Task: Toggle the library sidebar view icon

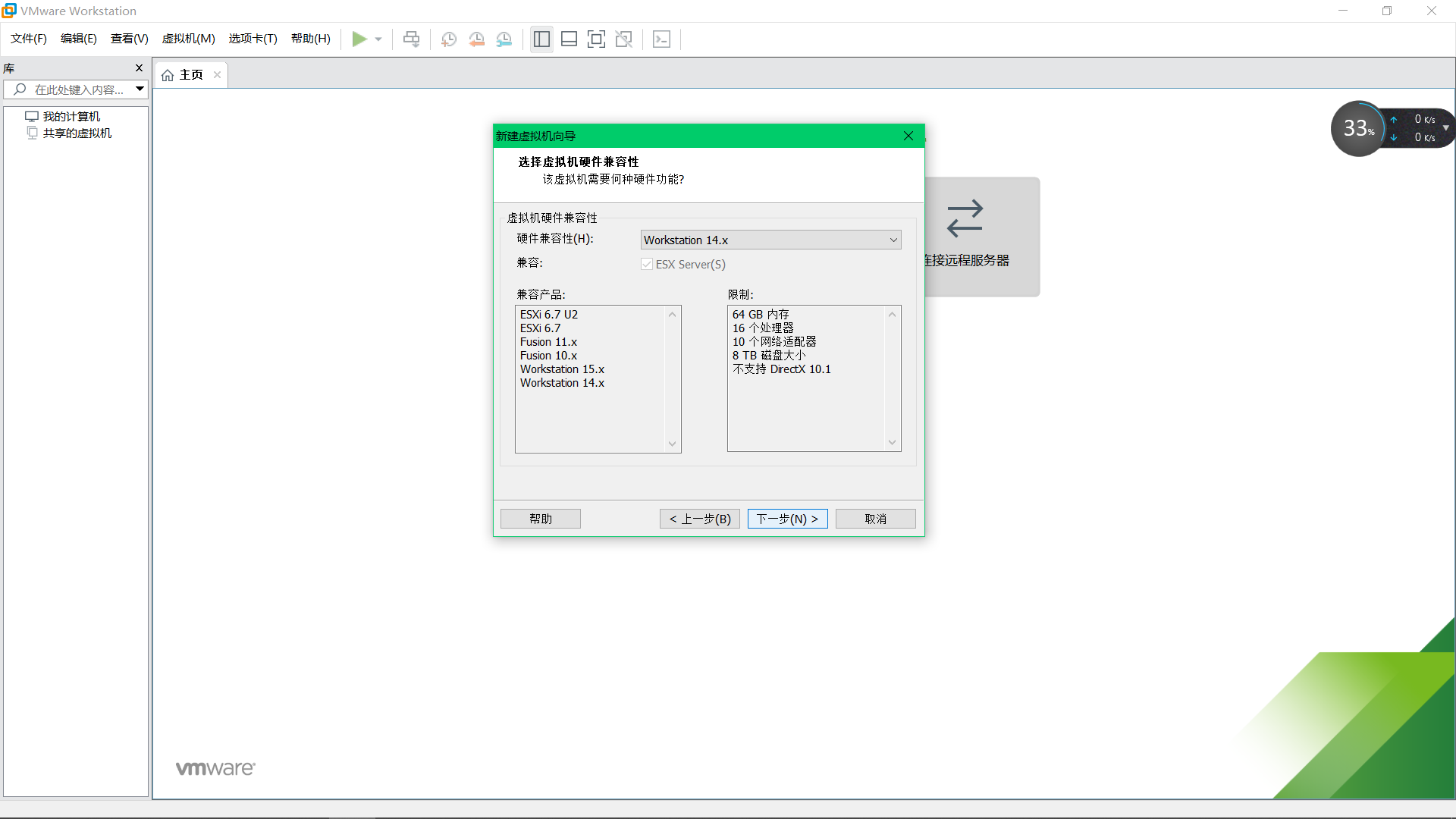Action: click(x=541, y=39)
